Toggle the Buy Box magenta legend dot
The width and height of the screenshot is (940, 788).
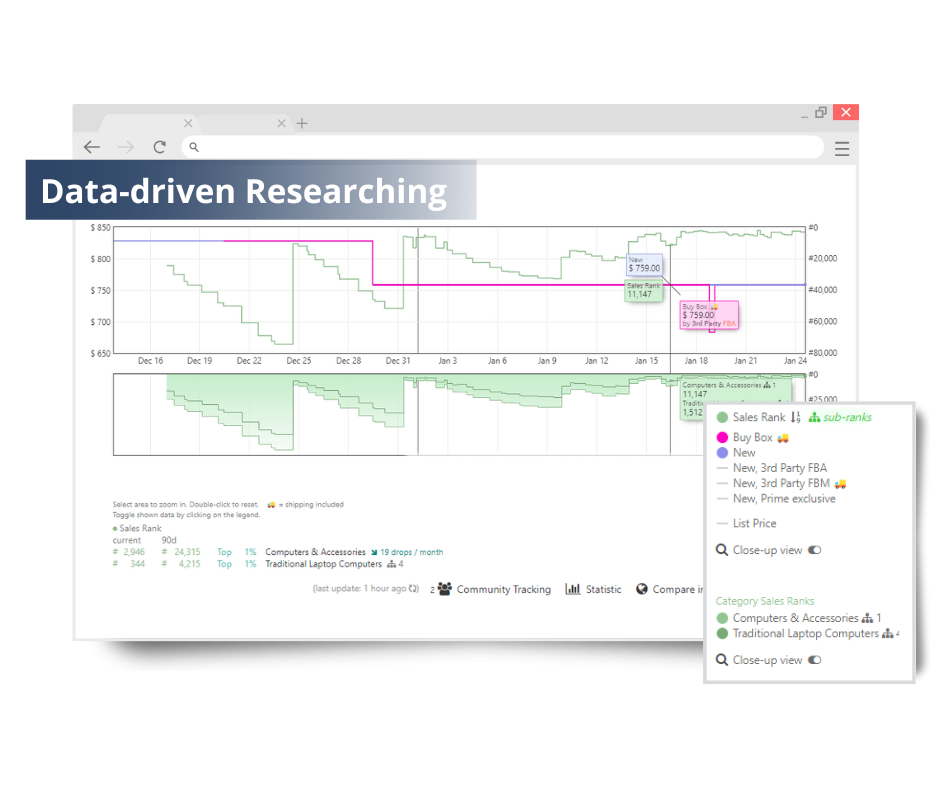pos(722,437)
